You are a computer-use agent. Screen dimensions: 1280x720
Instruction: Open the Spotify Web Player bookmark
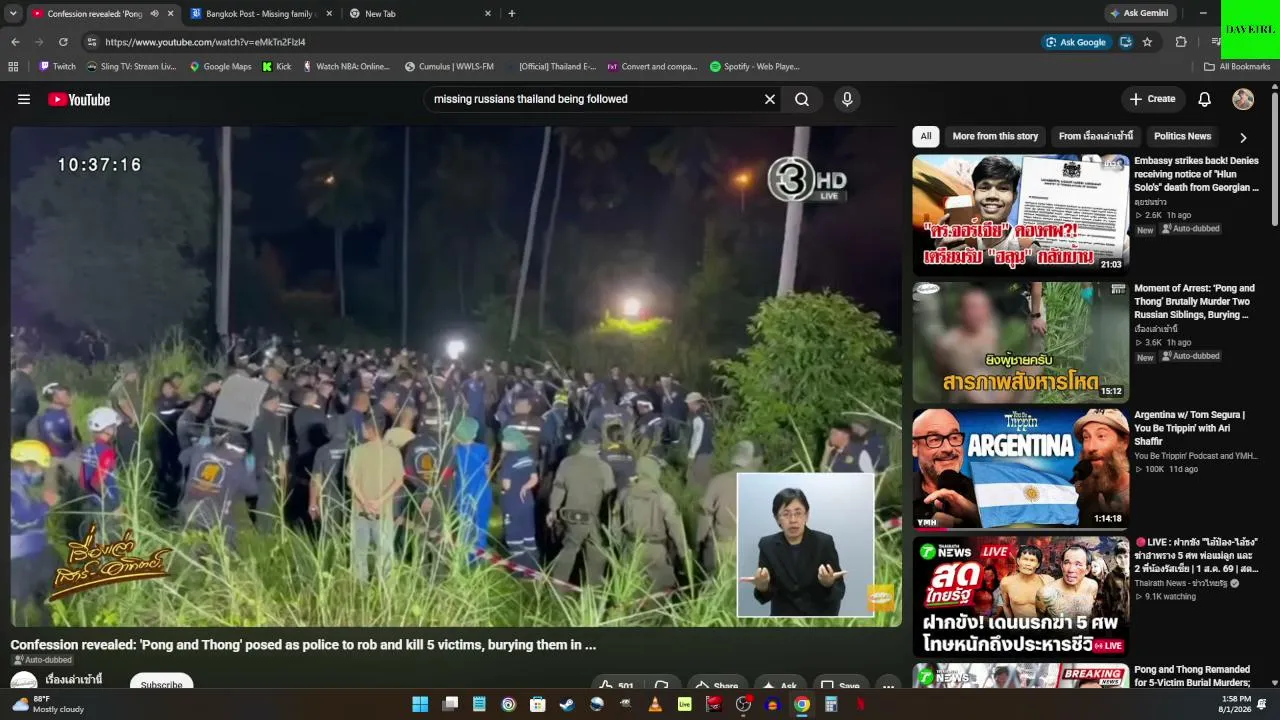[x=755, y=67]
